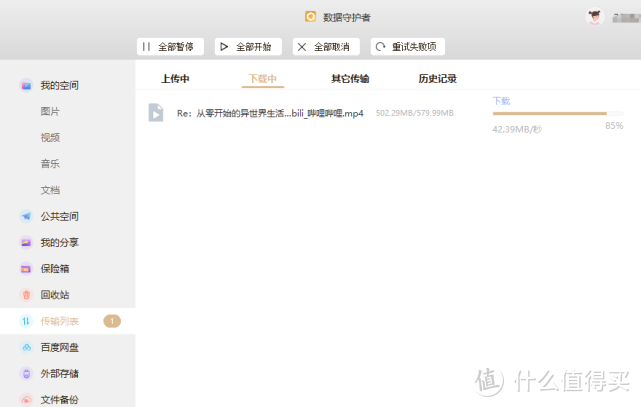Open 图片 under 我的空间
Image resolution: width=641 pixels, height=407 pixels.
tap(50, 111)
